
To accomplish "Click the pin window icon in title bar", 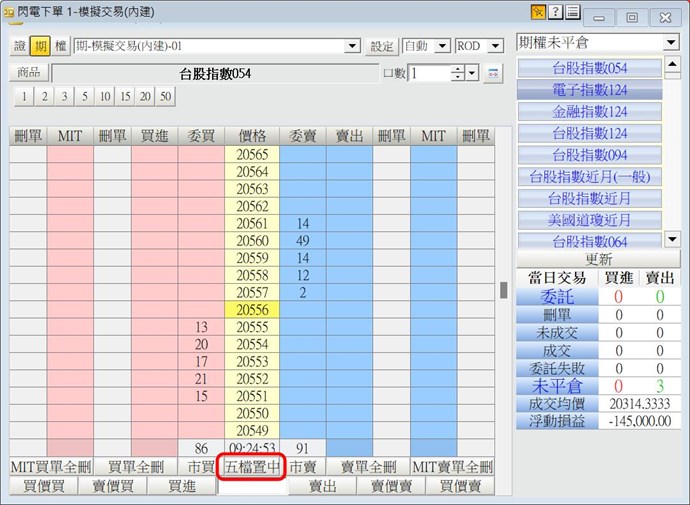I will click(x=538, y=12).
